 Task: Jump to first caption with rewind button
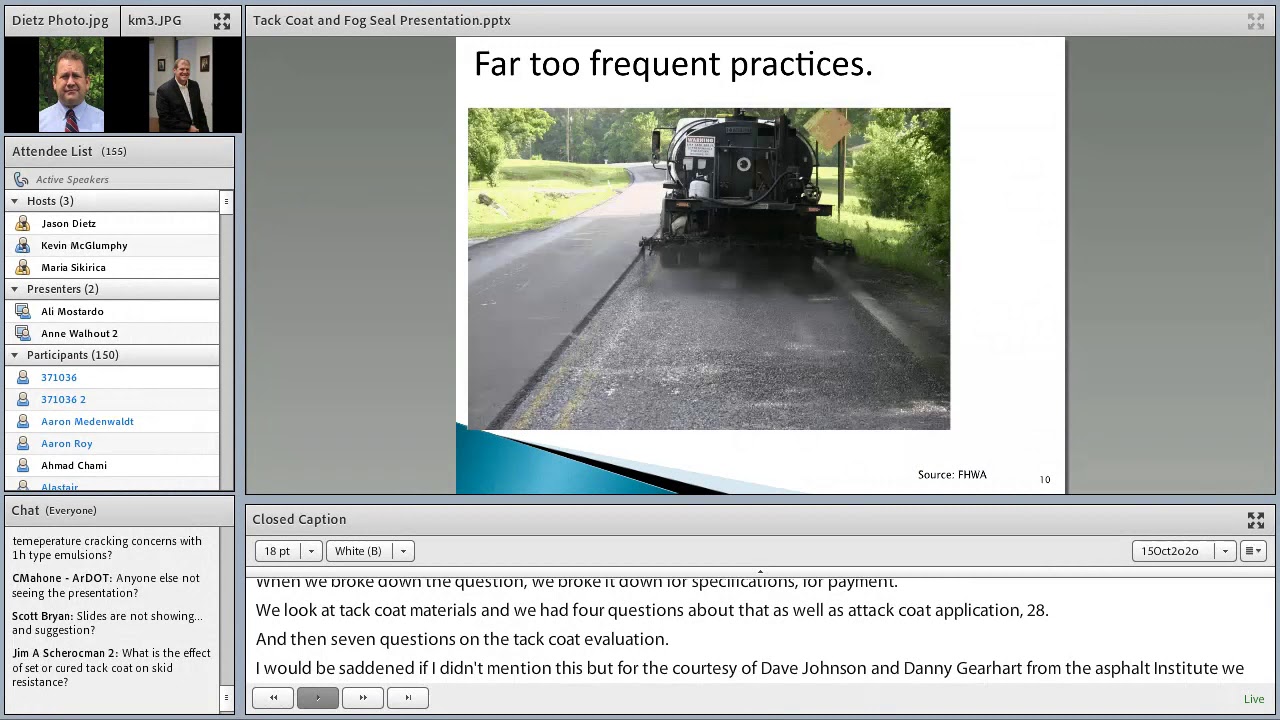click(273, 697)
